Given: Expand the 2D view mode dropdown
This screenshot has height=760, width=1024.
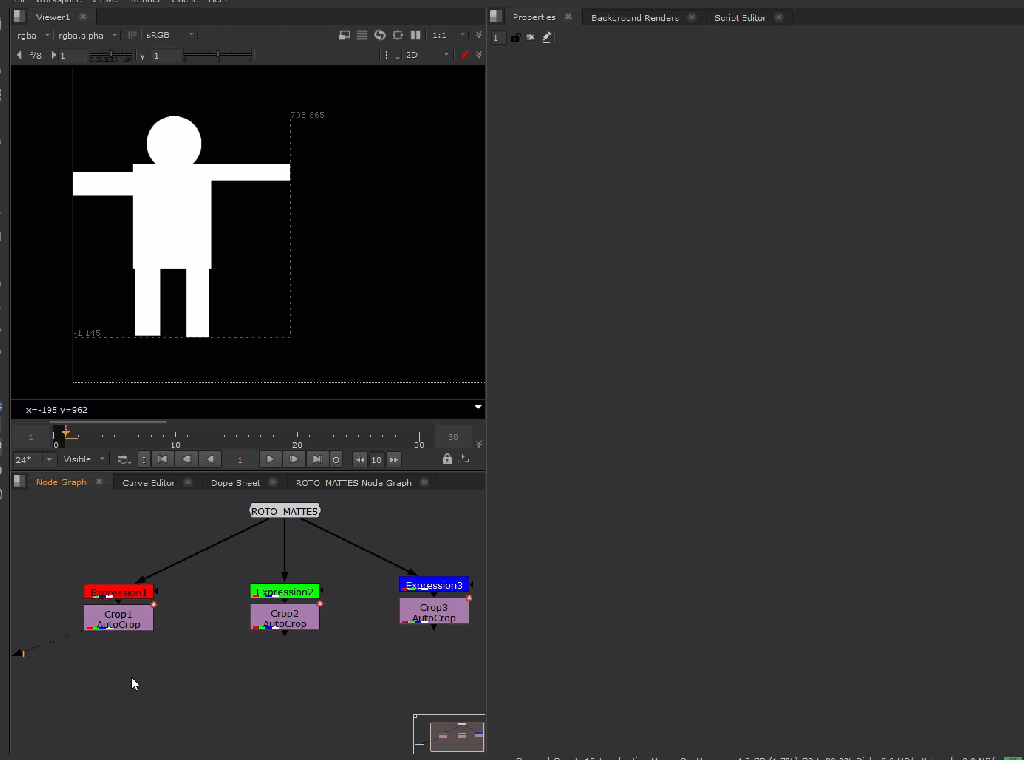Looking at the screenshot, I should (428, 55).
